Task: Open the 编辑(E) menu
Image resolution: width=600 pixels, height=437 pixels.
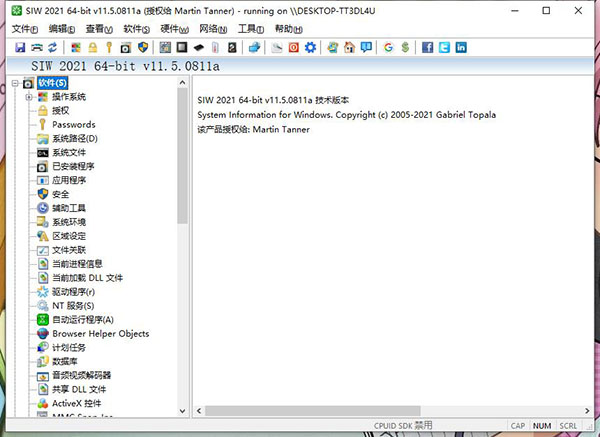Action: 62,29
